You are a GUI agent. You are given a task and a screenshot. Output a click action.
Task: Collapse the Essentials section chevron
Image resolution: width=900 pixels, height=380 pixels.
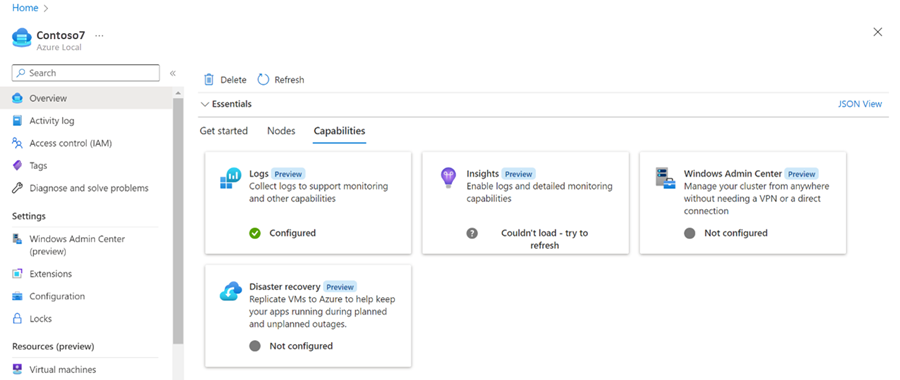(x=205, y=104)
